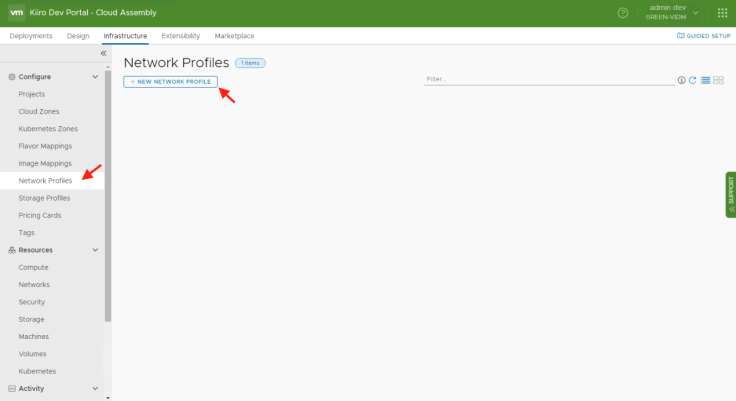This screenshot has width=736, height=401.
Task: Expand the admin dev user dropdown
Action: [x=696, y=13]
